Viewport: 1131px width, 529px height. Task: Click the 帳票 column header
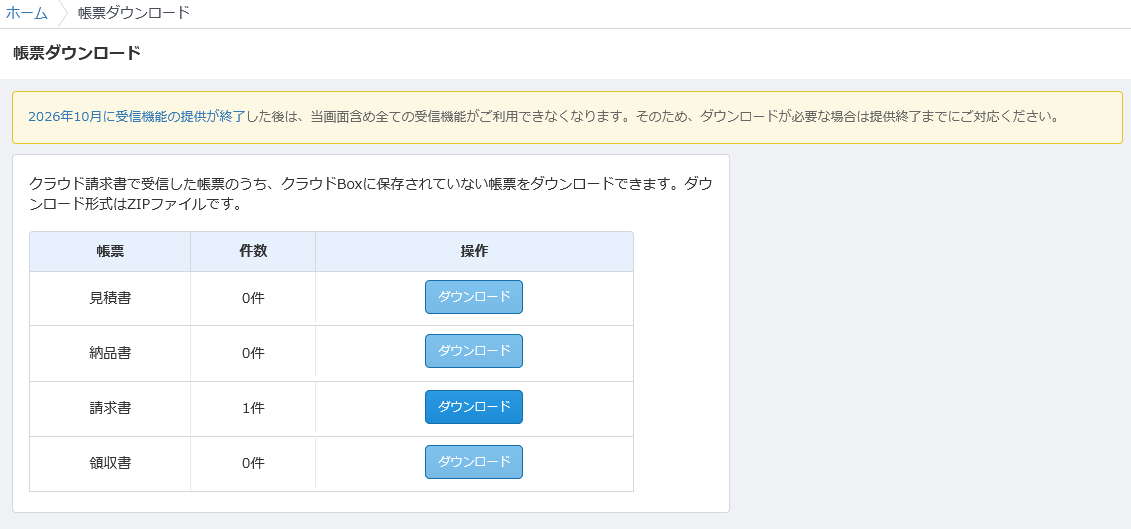(x=110, y=252)
